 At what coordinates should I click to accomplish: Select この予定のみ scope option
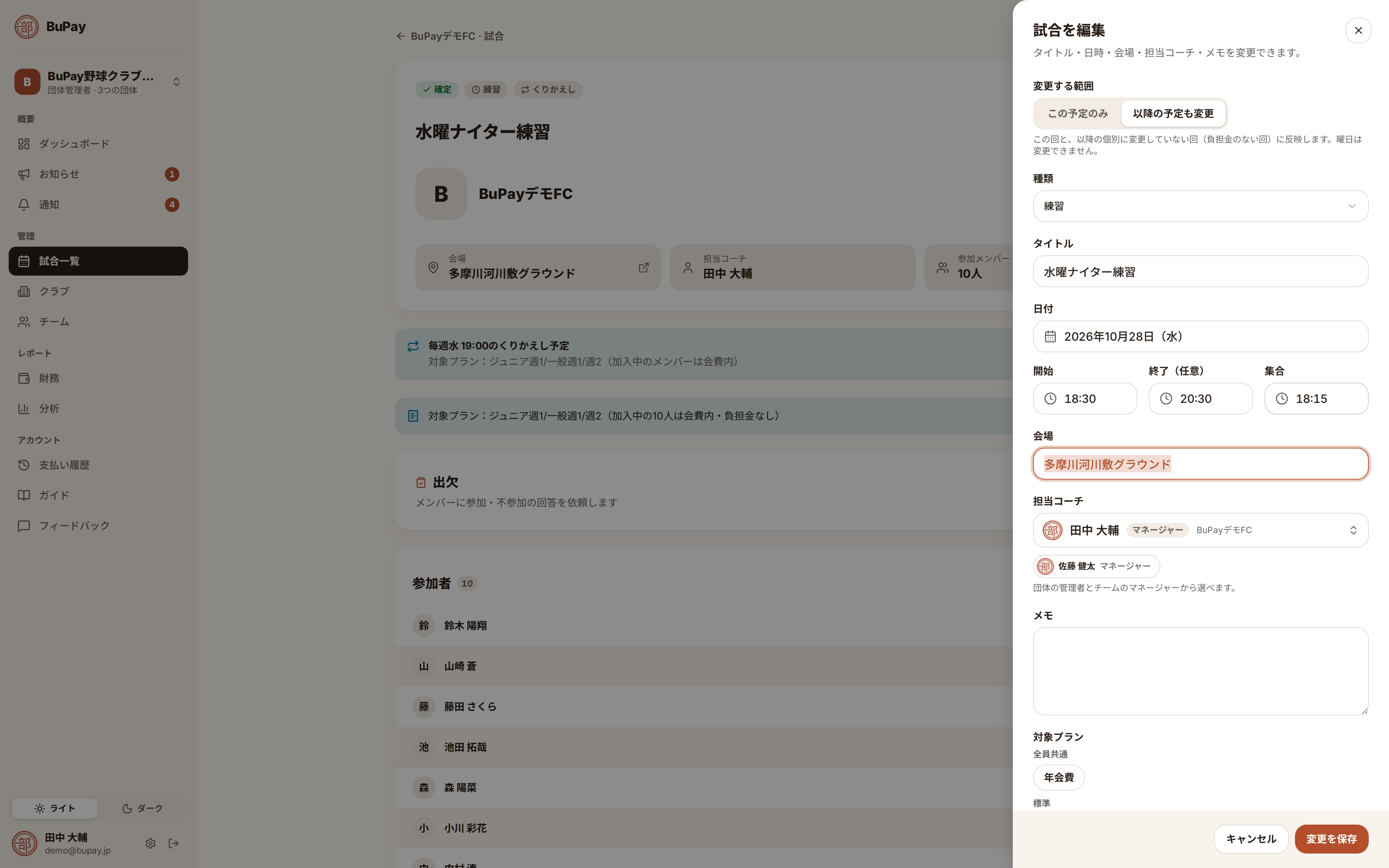1077,114
